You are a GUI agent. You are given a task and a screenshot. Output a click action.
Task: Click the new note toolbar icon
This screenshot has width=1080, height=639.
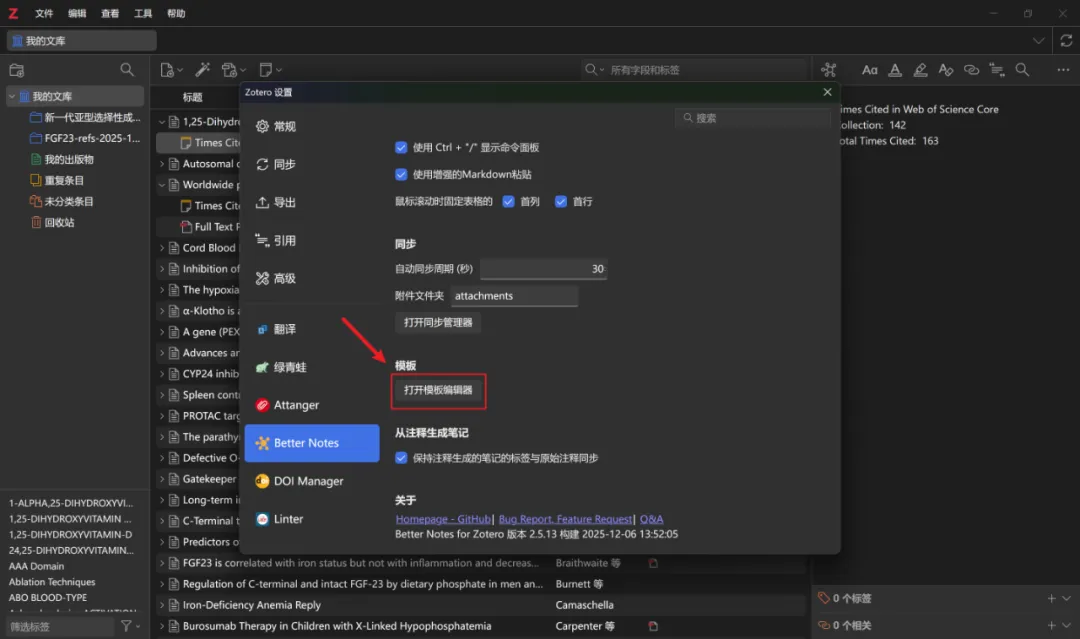tap(270, 70)
